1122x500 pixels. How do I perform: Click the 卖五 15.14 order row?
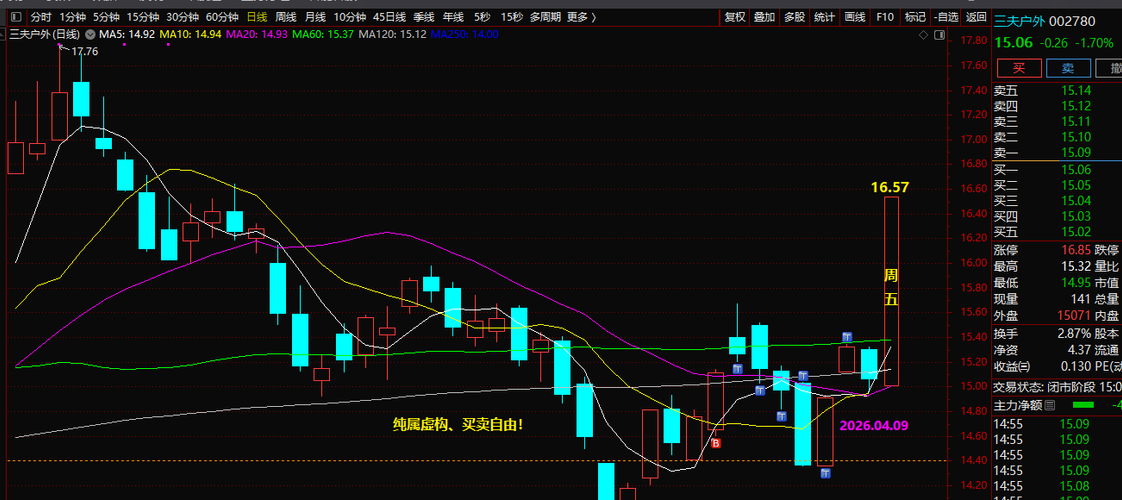point(1058,90)
